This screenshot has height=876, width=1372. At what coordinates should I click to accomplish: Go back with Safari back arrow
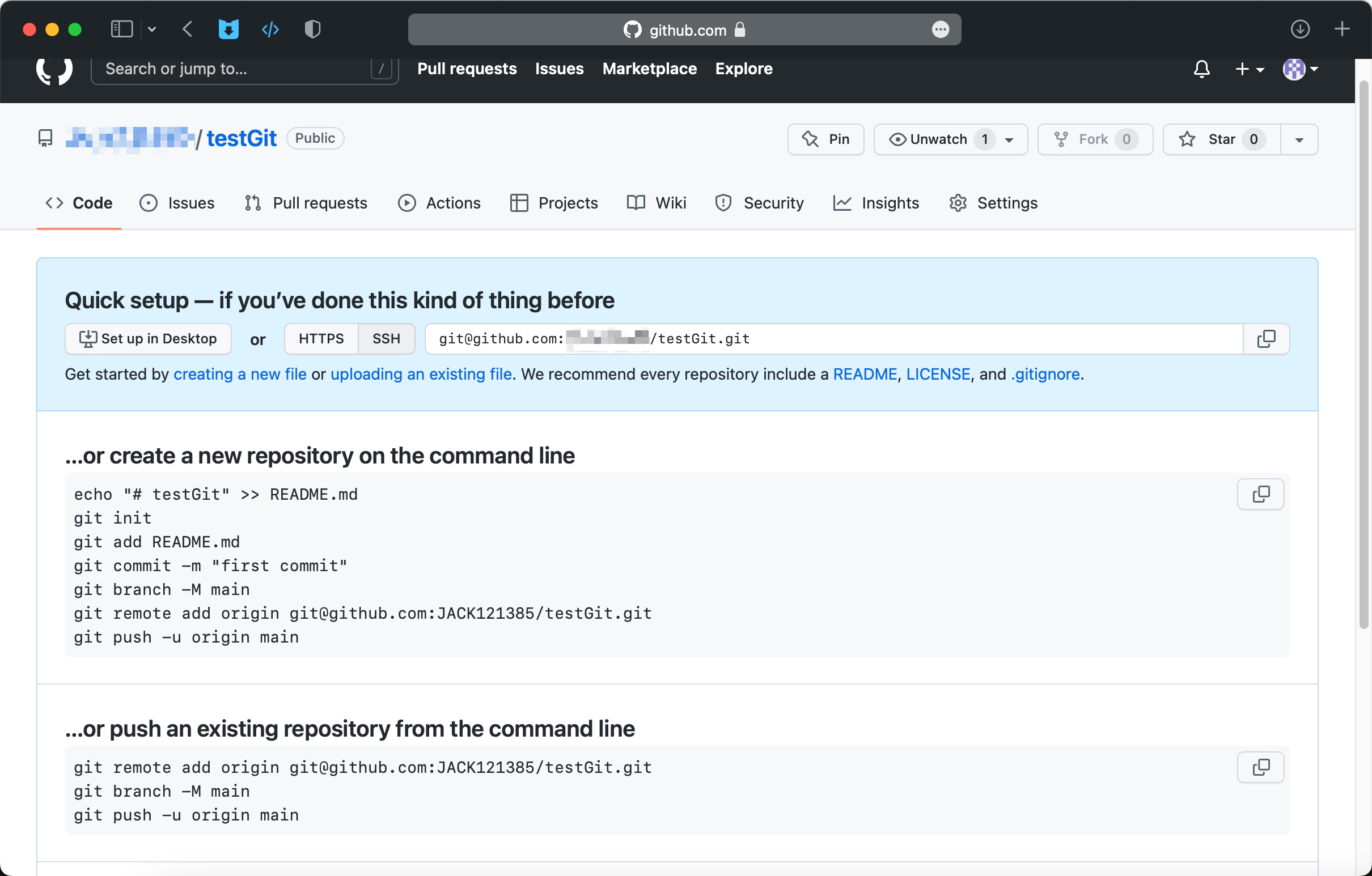click(187, 28)
